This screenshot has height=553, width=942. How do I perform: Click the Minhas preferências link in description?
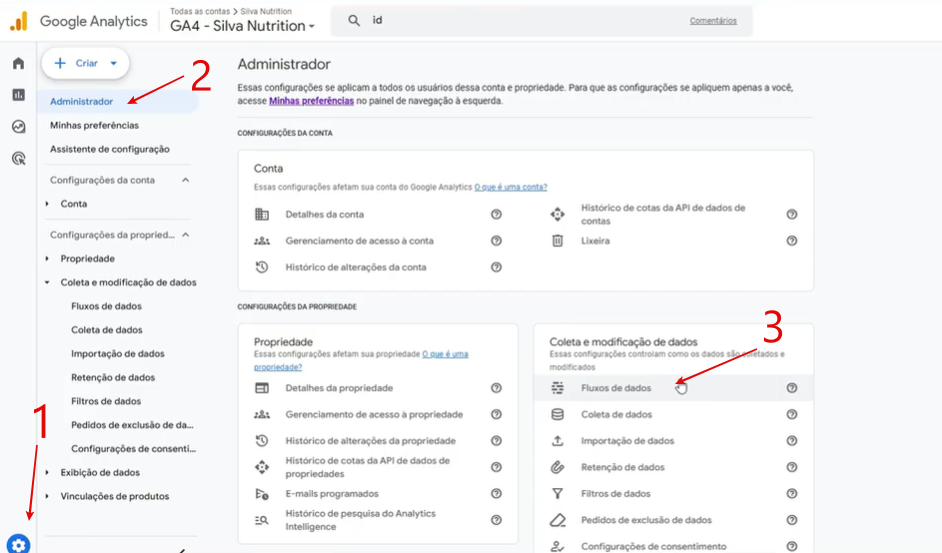pyautogui.click(x=311, y=101)
